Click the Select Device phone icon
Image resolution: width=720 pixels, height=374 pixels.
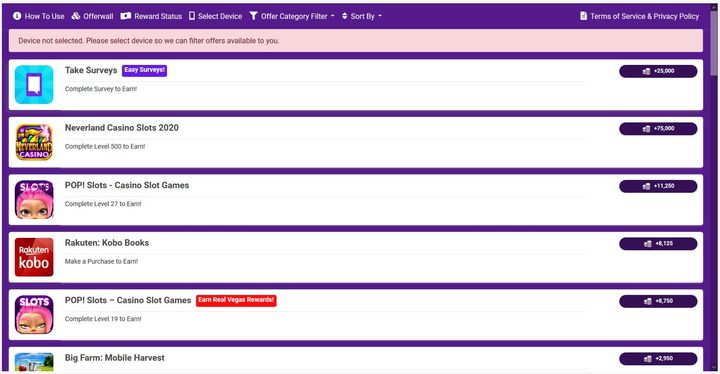pyautogui.click(x=192, y=16)
